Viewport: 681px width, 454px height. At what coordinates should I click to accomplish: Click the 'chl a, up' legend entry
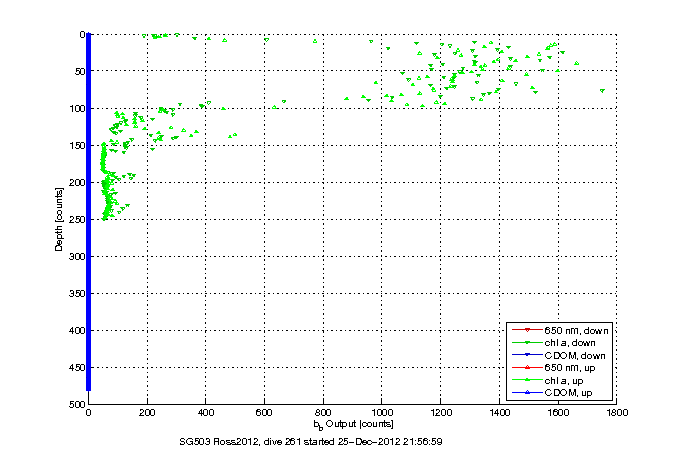[x=548, y=381]
